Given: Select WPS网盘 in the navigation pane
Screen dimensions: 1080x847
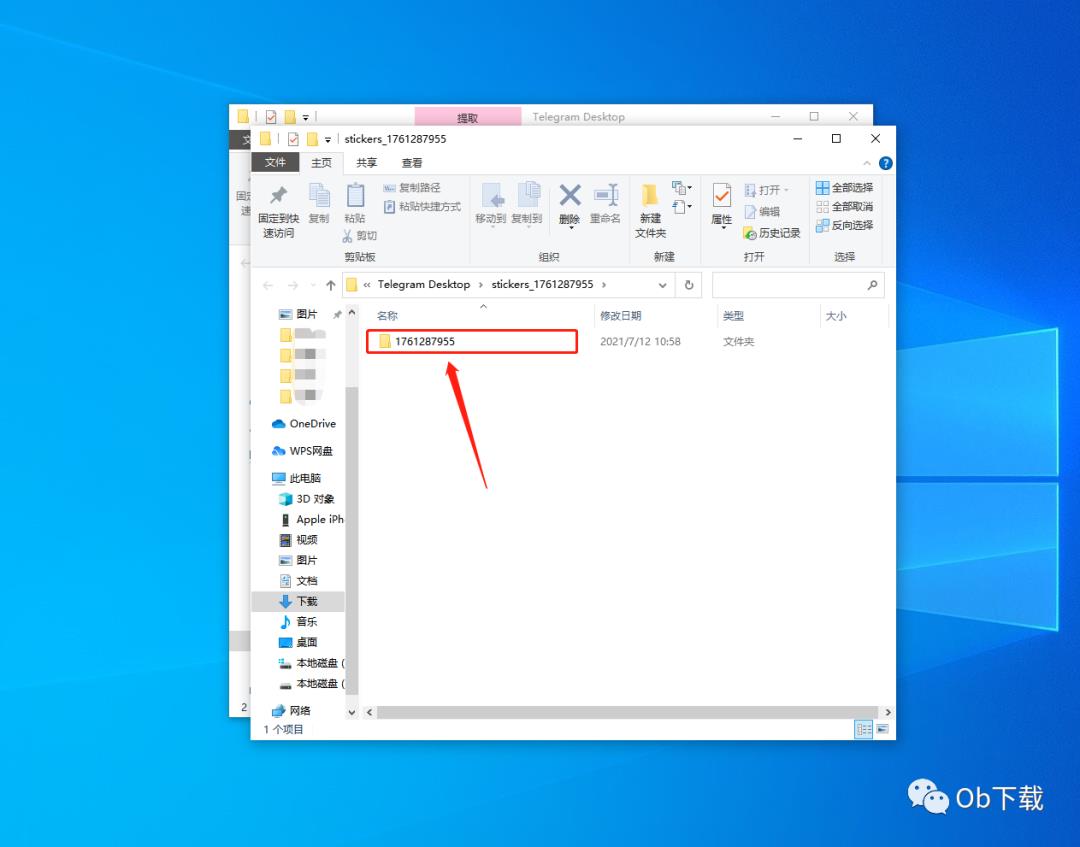Looking at the screenshot, I should (303, 451).
